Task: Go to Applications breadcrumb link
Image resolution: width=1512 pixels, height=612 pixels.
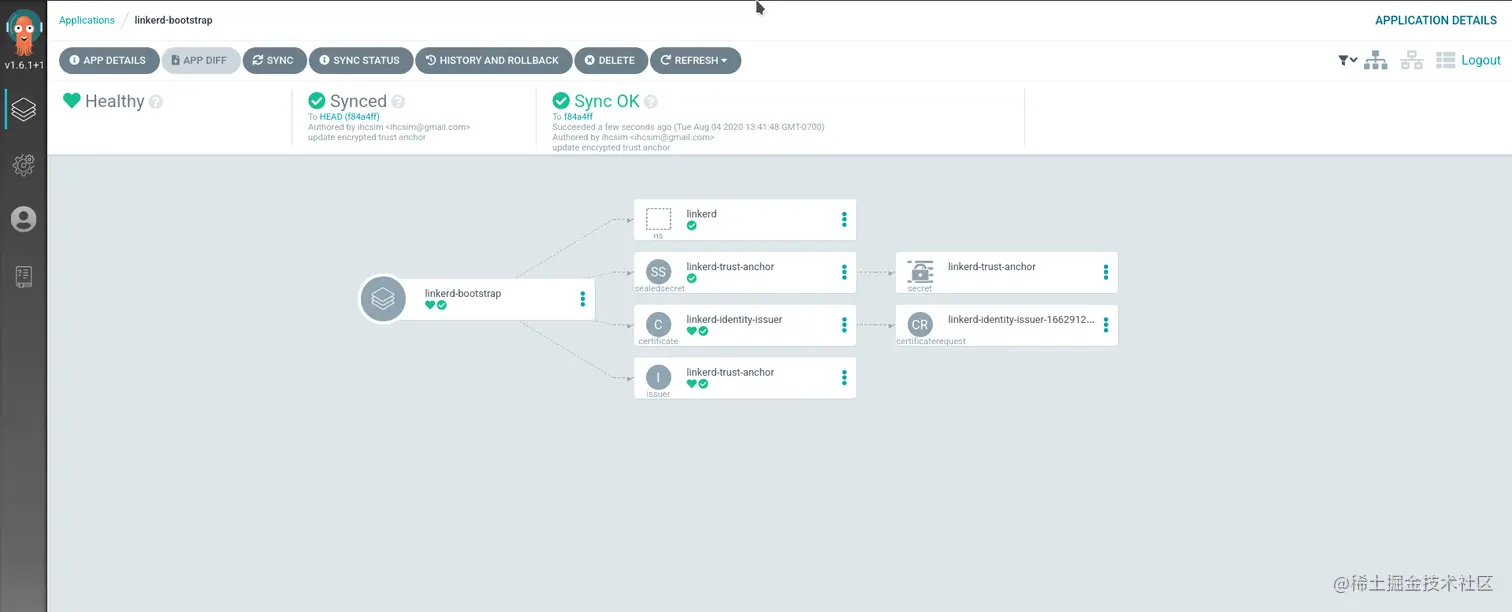Action: pyautogui.click(x=87, y=20)
